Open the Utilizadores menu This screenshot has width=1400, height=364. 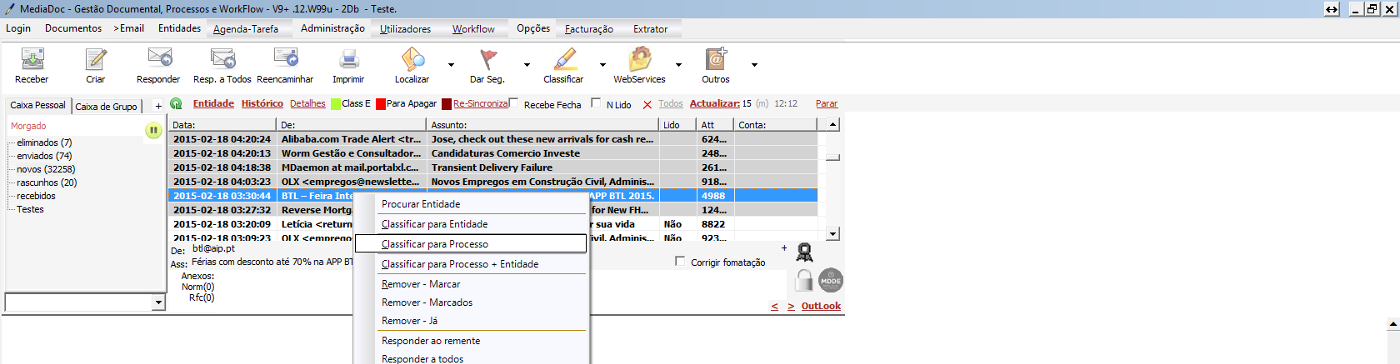click(x=406, y=29)
